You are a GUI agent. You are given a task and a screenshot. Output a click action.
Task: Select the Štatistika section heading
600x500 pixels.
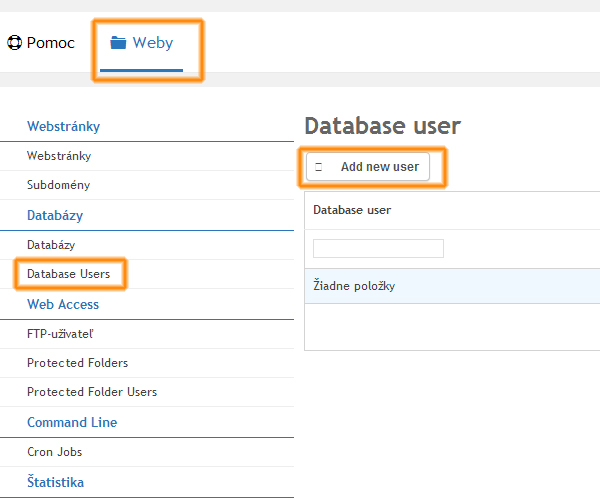point(55,482)
